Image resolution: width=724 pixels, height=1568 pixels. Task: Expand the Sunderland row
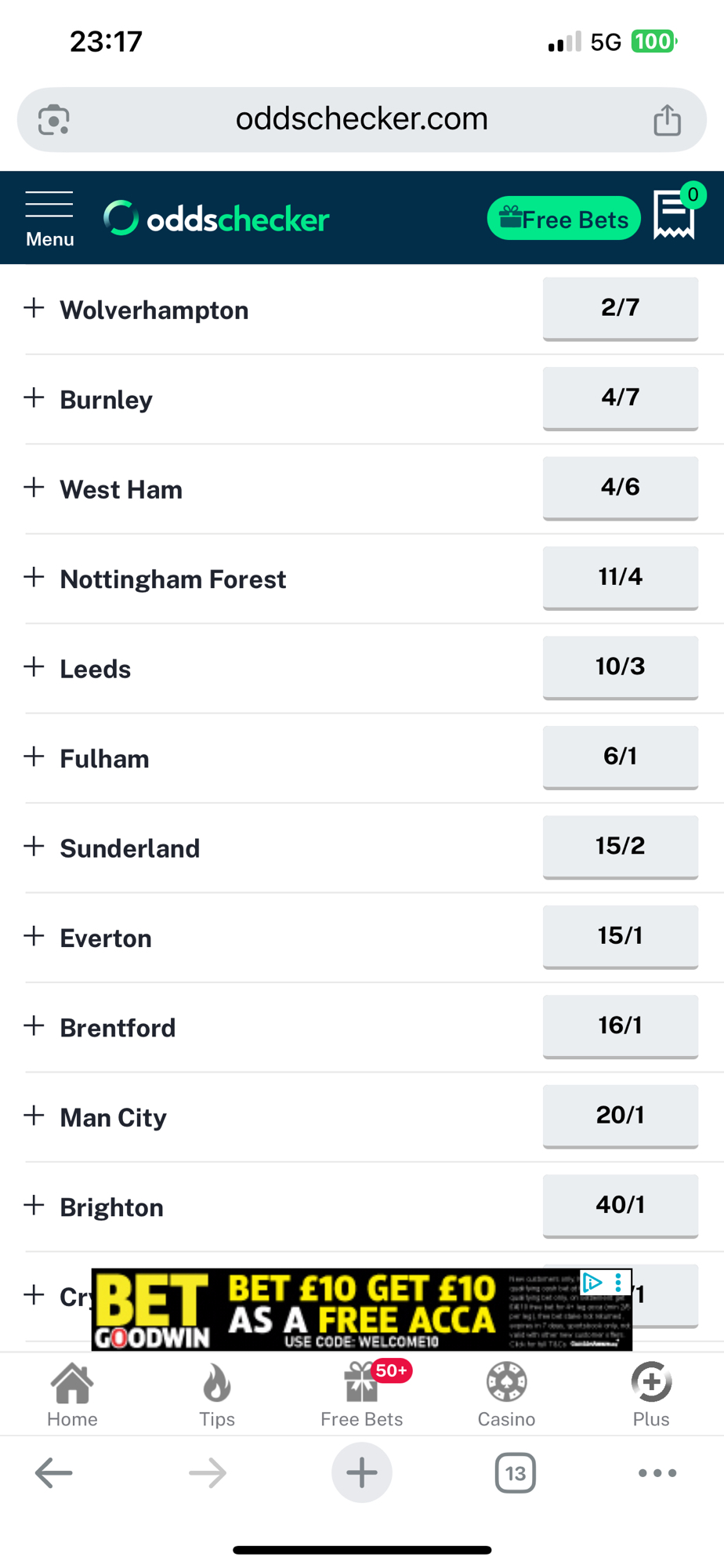[x=34, y=847]
